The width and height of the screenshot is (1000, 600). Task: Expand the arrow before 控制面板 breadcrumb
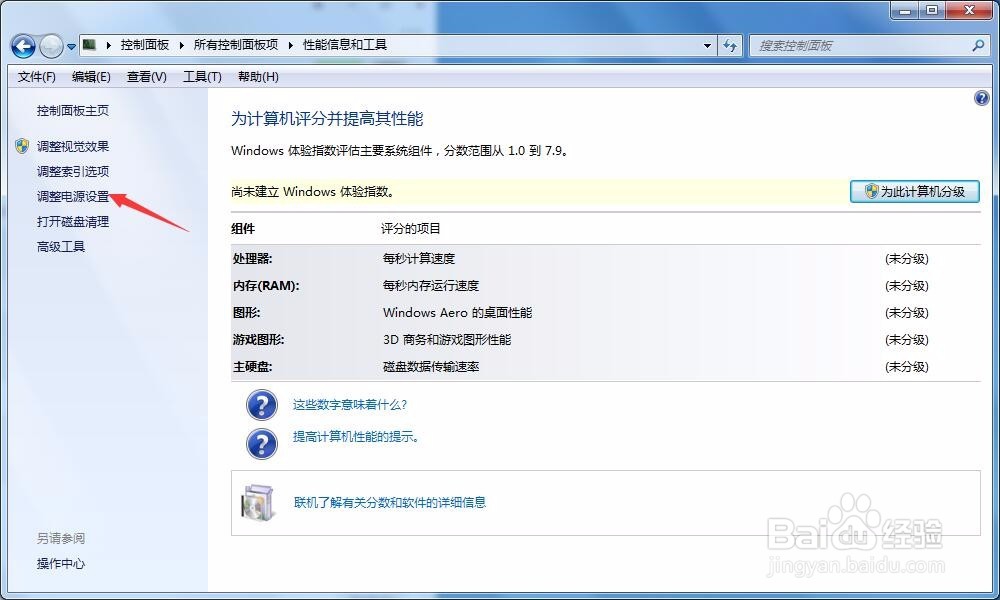coord(108,45)
